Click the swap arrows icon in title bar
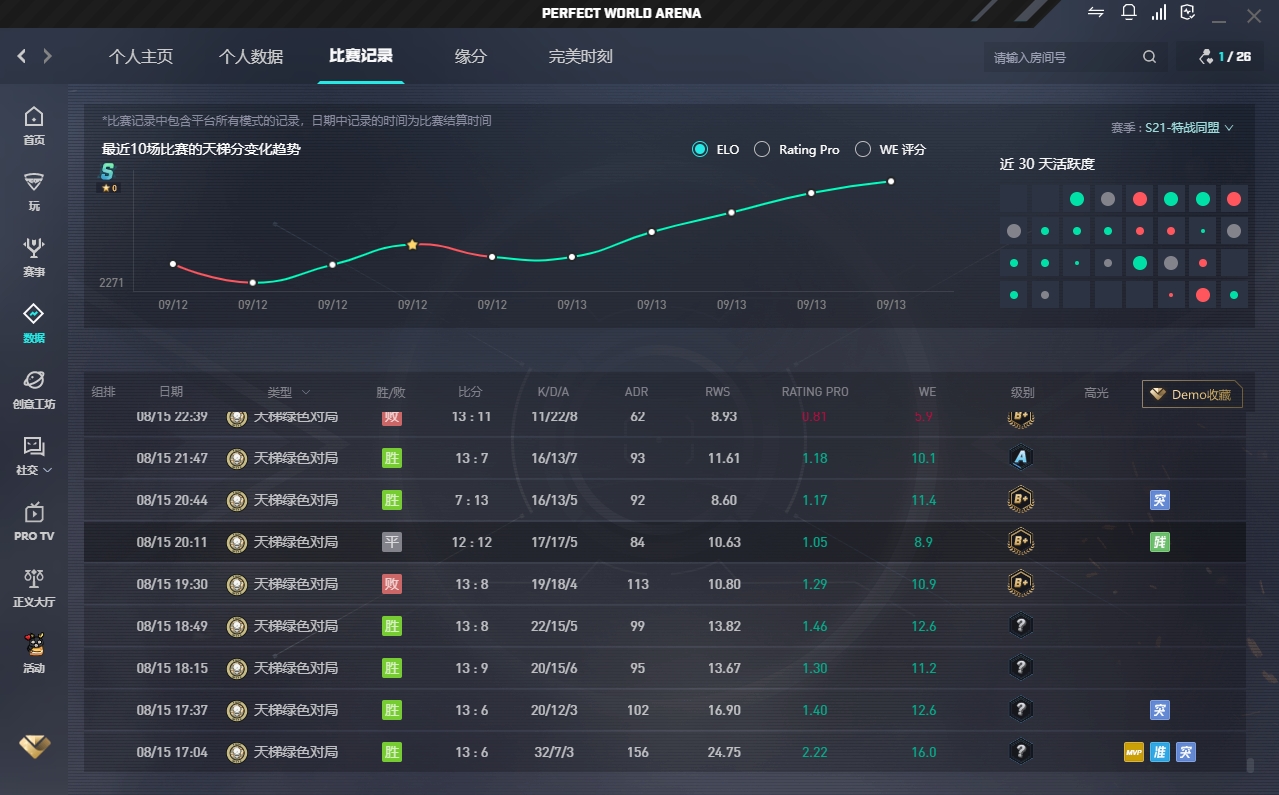 pos(1097,13)
